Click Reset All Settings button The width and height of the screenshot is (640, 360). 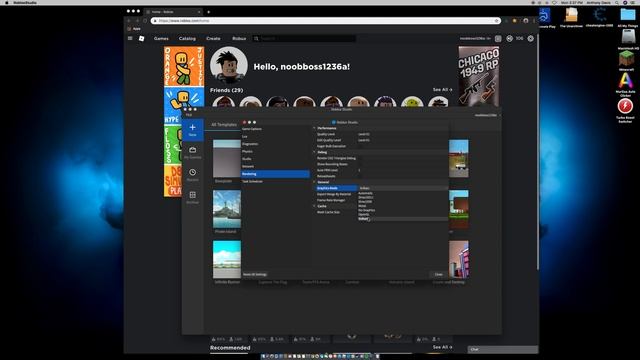tap(255, 274)
